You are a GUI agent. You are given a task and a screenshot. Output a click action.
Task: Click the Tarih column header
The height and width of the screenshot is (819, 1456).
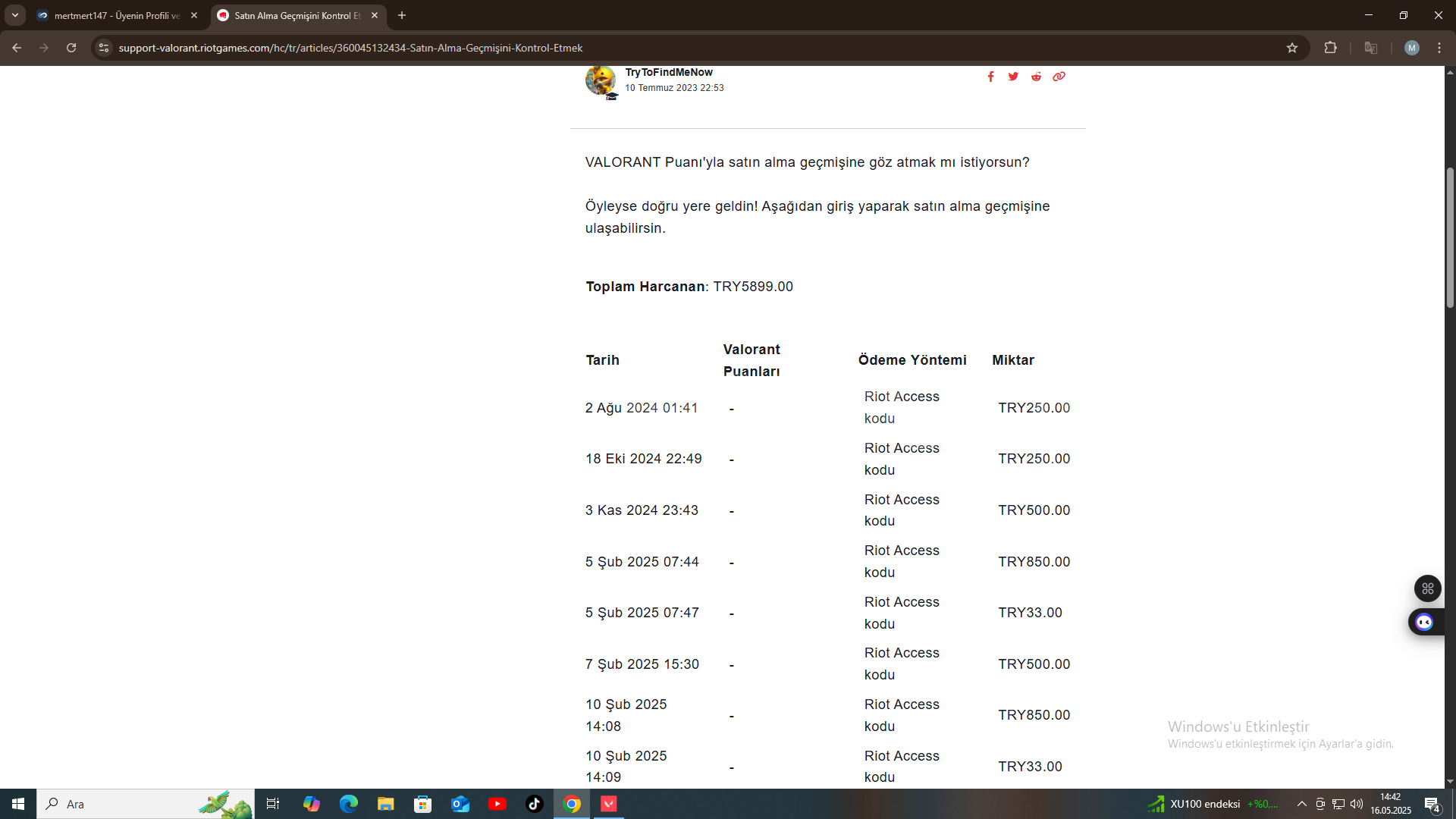click(602, 360)
